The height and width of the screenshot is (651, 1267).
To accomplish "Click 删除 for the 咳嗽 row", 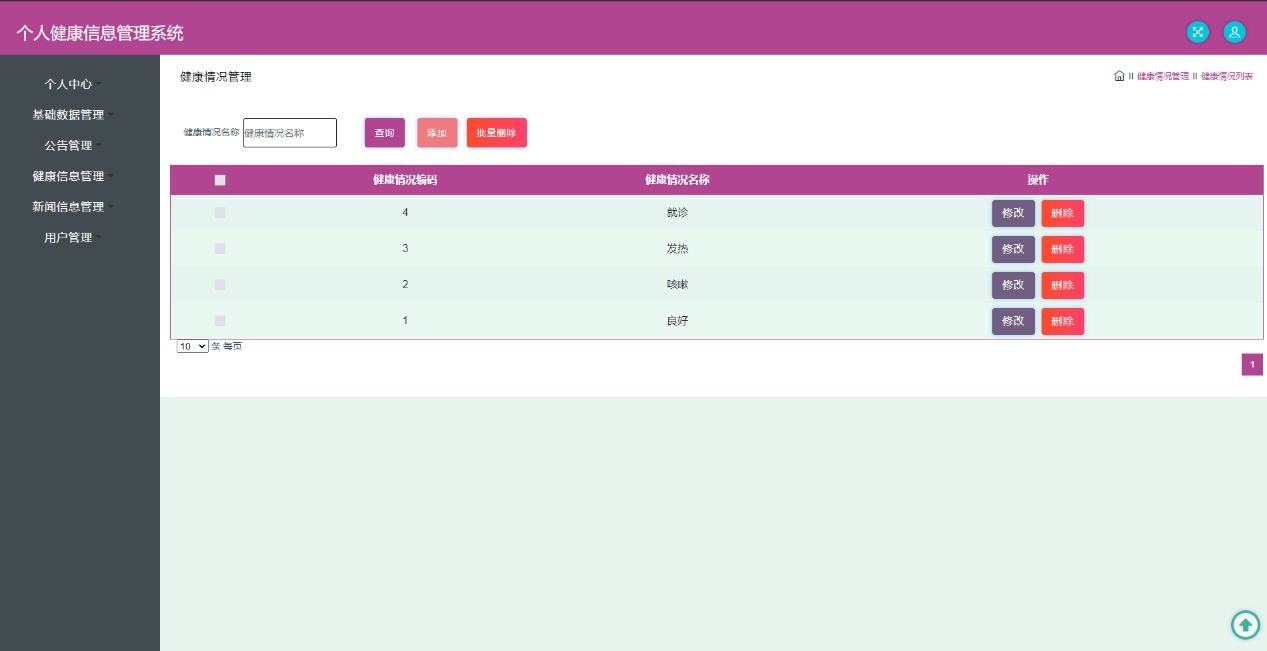I will point(1063,285).
